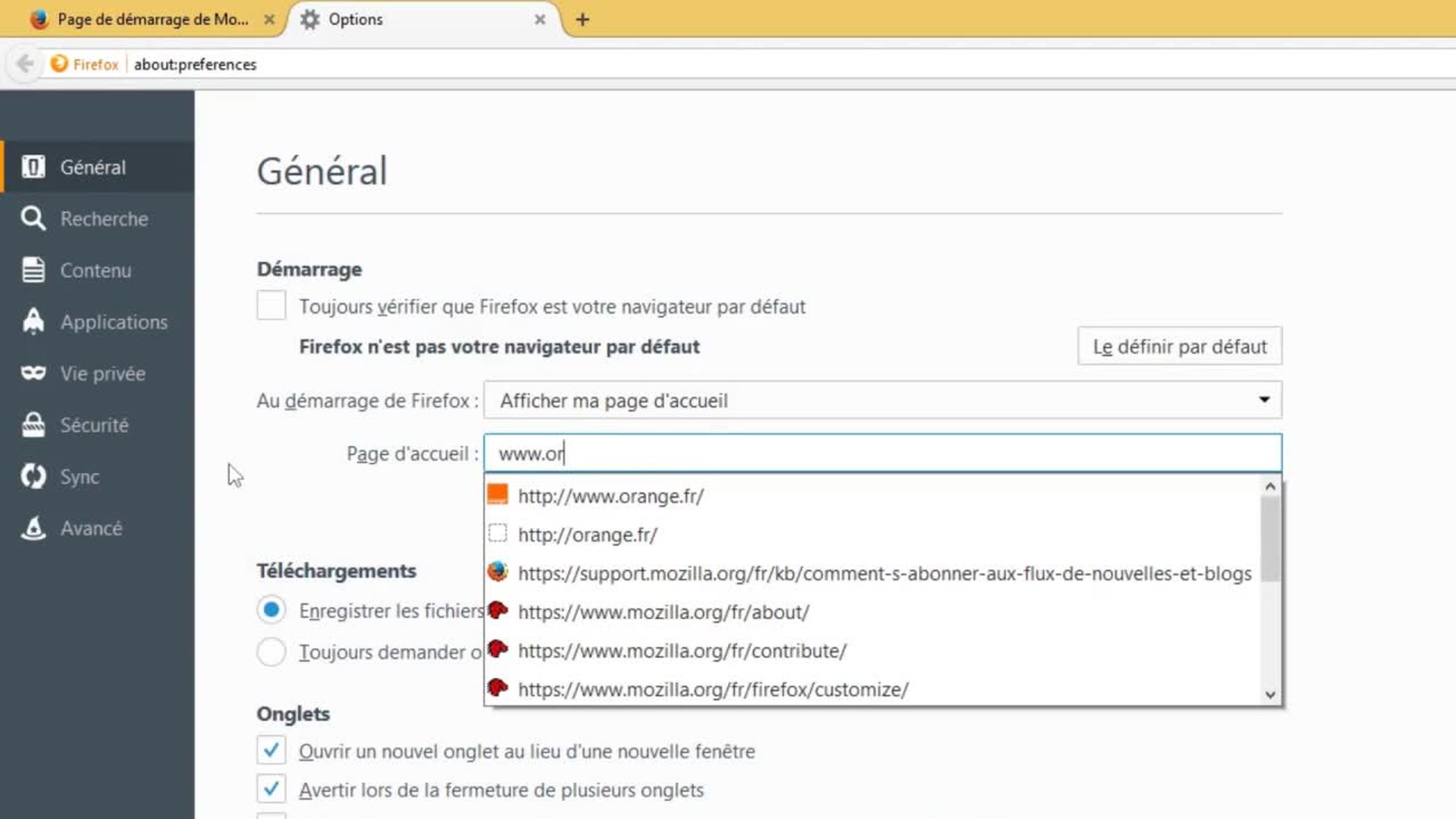This screenshot has width=1456, height=819.
Task: Expand the Au démarrage de Firefox dropdown
Action: (882, 400)
